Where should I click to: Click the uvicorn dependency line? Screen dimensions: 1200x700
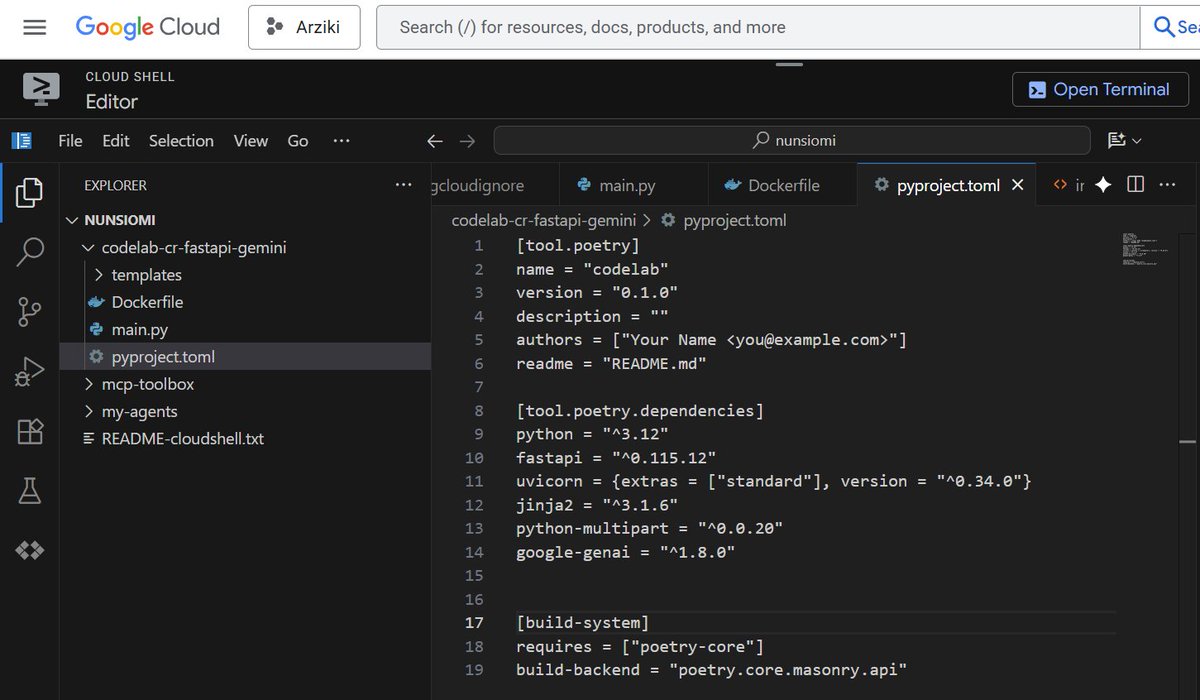773,481
